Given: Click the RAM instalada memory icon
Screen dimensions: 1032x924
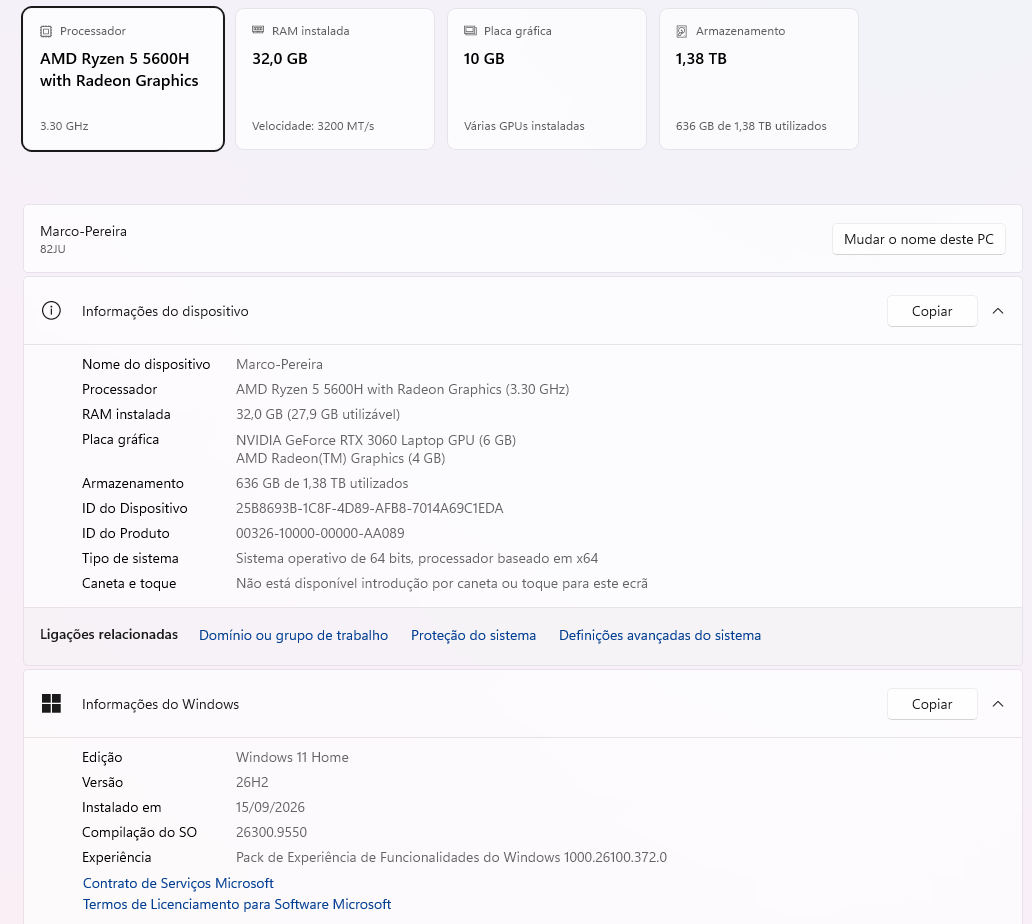Looking at the screenshot, I should [x=258, y=30].
